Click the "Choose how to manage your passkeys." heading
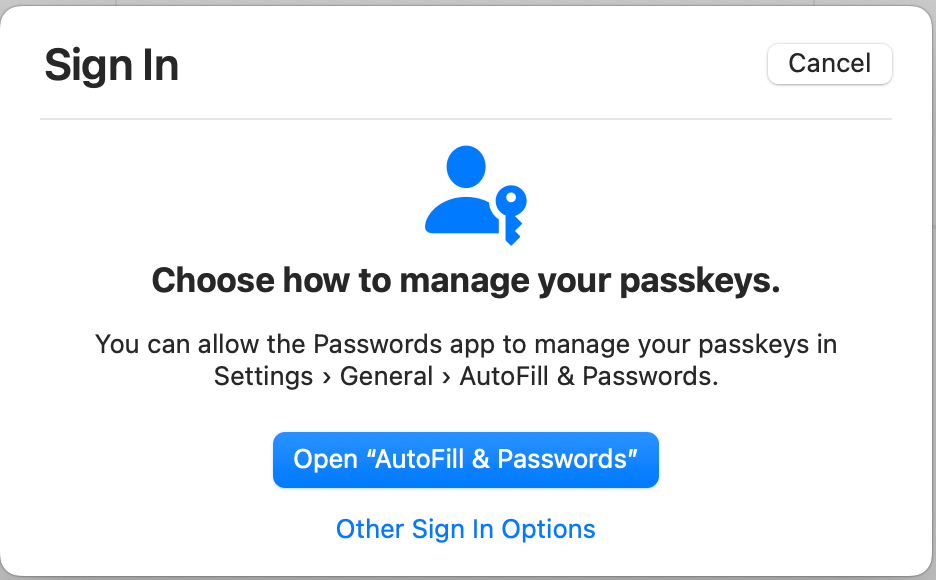This screenshot has width=936, height=580. tap(465, 281)
